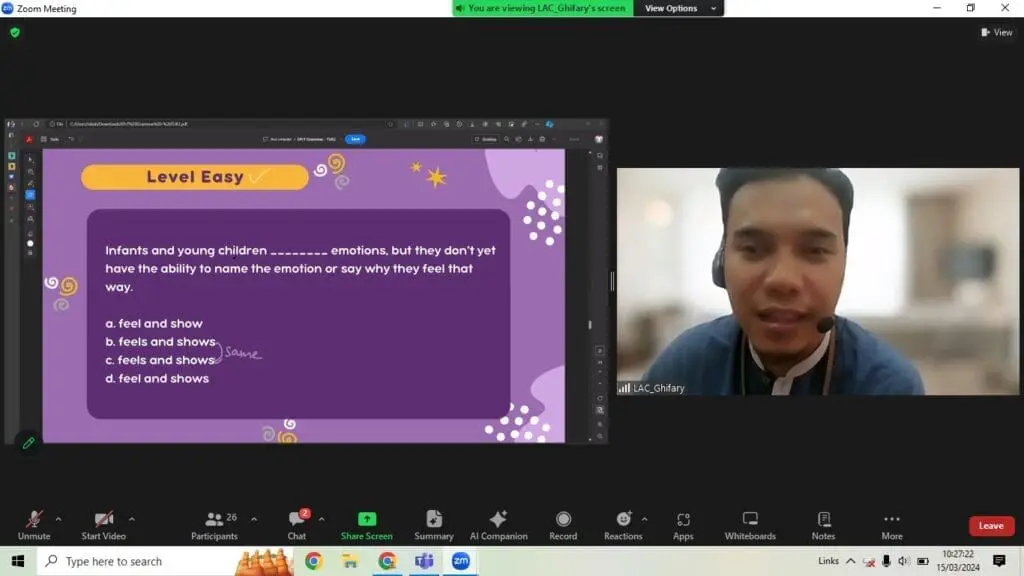Click the green Share Screen icon
The width and height of the screenshot is (1024, 576).
pyautogui.click(x=366, y=520)
